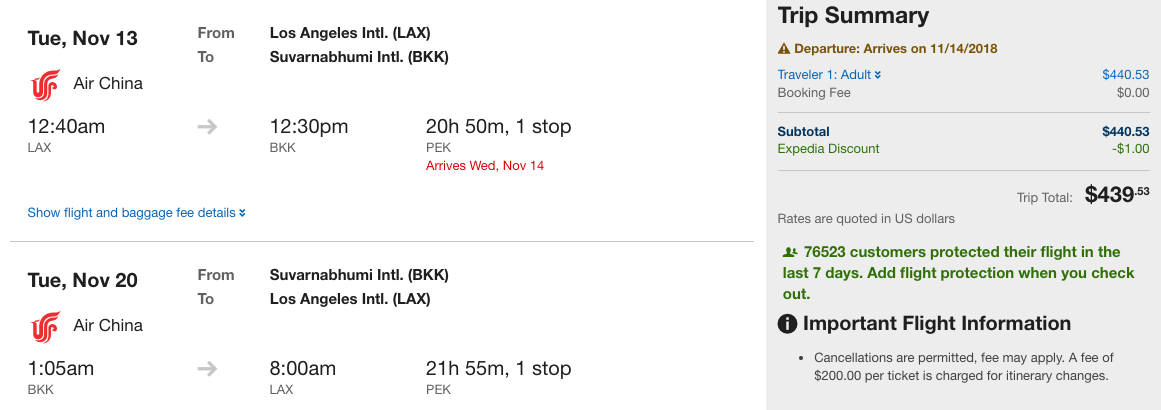Screen dimensions: 1161x410
Task: Click the arrow icon between 12:40am and 12:30pm
Action: pos(207,127)
